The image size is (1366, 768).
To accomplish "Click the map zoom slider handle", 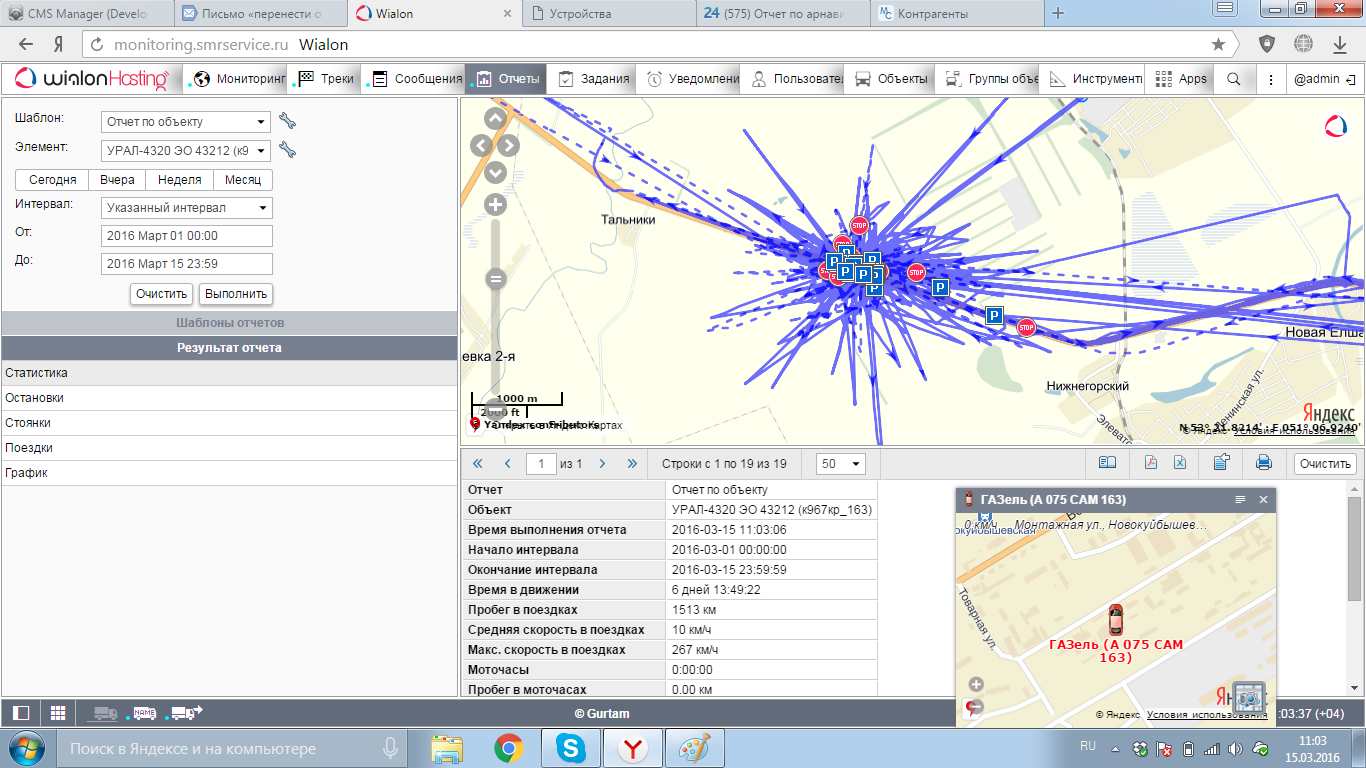I will point(495,280).
